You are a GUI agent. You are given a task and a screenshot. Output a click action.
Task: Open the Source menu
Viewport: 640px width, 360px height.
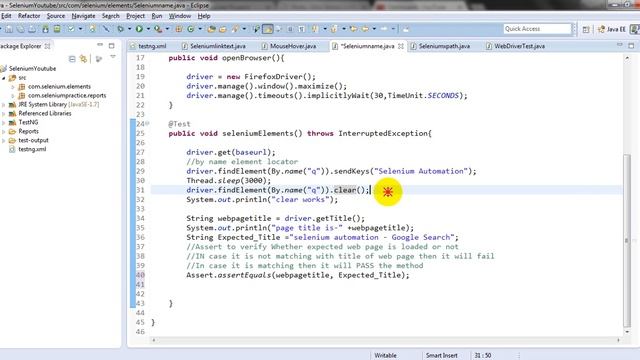click(x=56, y=16)
